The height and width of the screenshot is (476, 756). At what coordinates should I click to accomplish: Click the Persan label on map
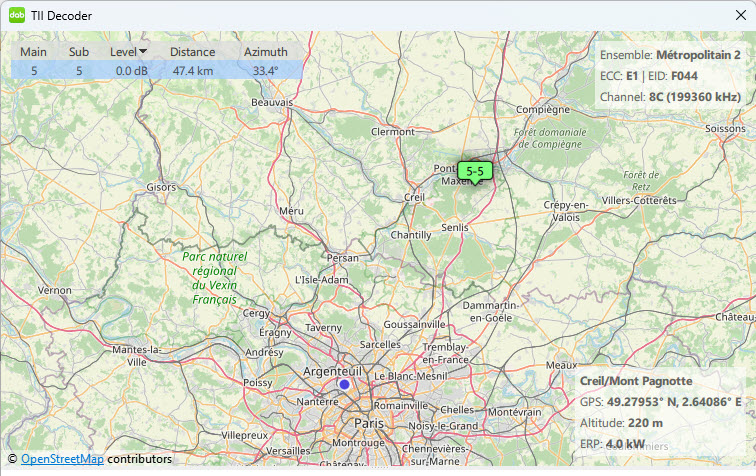pos(342,258)
